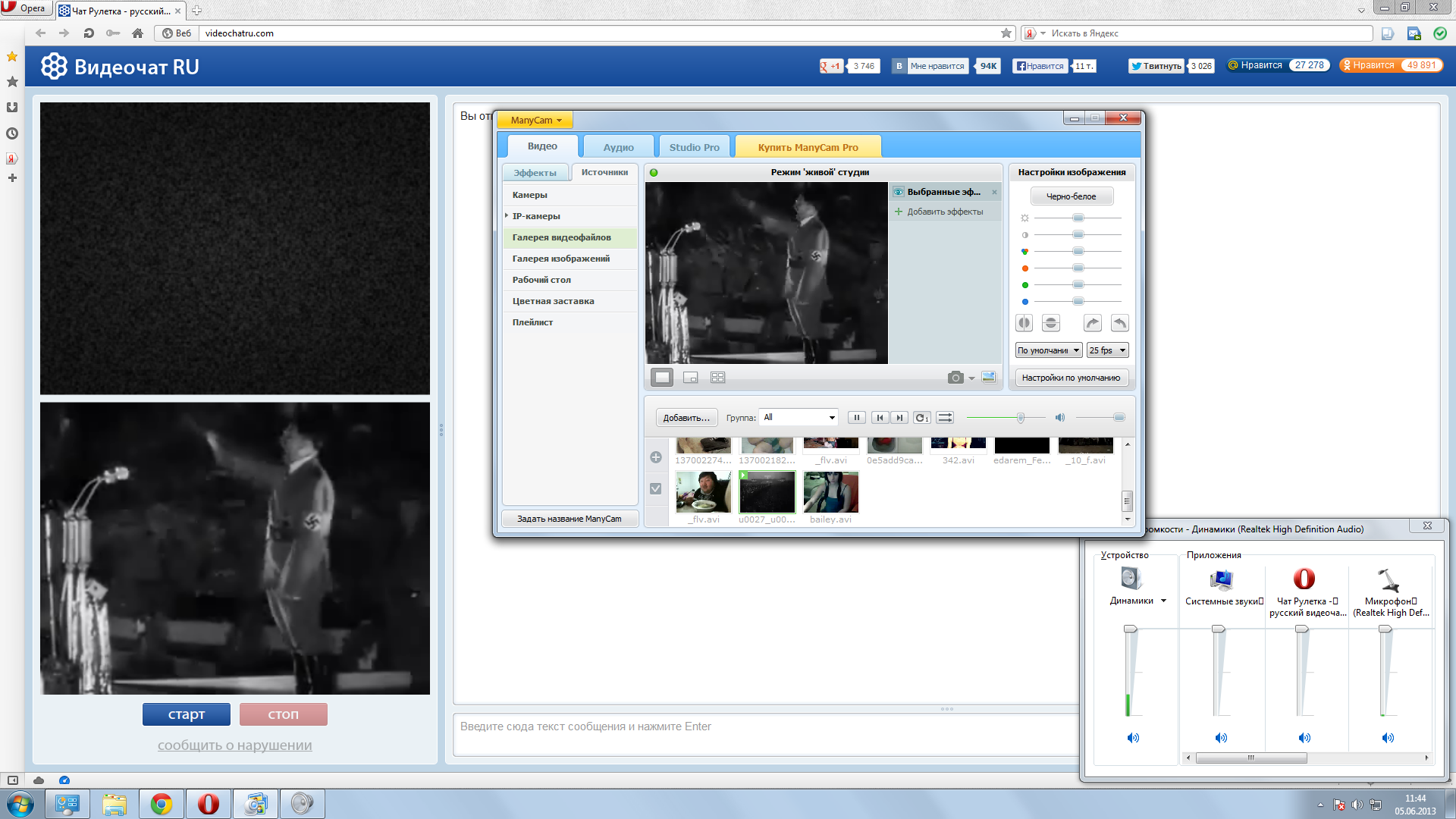Expand the IP-камеры tree item
Image resolution: width=1456 pixels, height=819 pixels.
pyautogui.click(x=507, y=216)
